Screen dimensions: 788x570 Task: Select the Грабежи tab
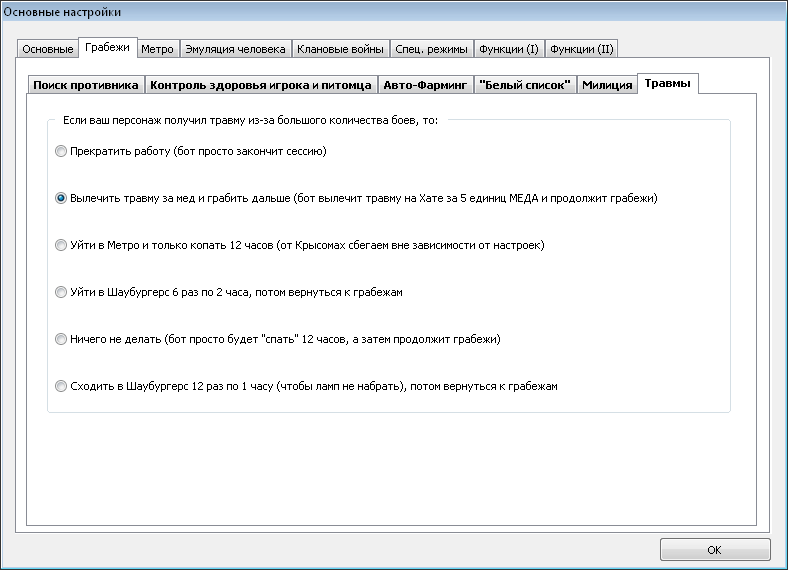108,48
